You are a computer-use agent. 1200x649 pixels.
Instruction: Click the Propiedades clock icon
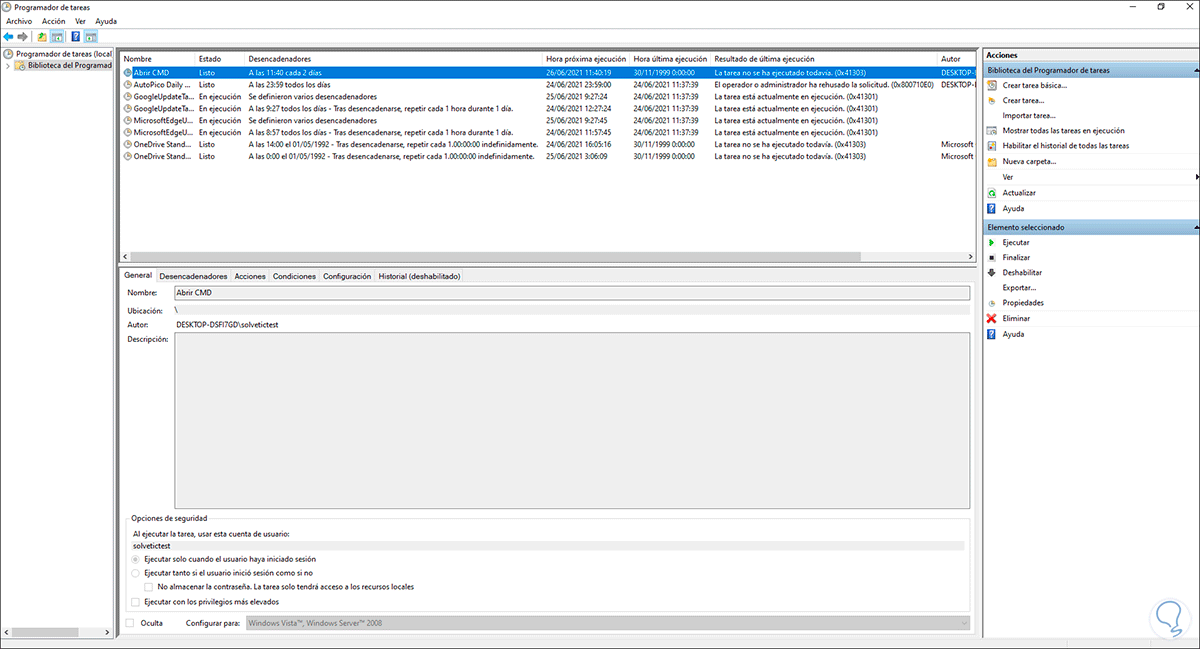[x=992, y=302]
